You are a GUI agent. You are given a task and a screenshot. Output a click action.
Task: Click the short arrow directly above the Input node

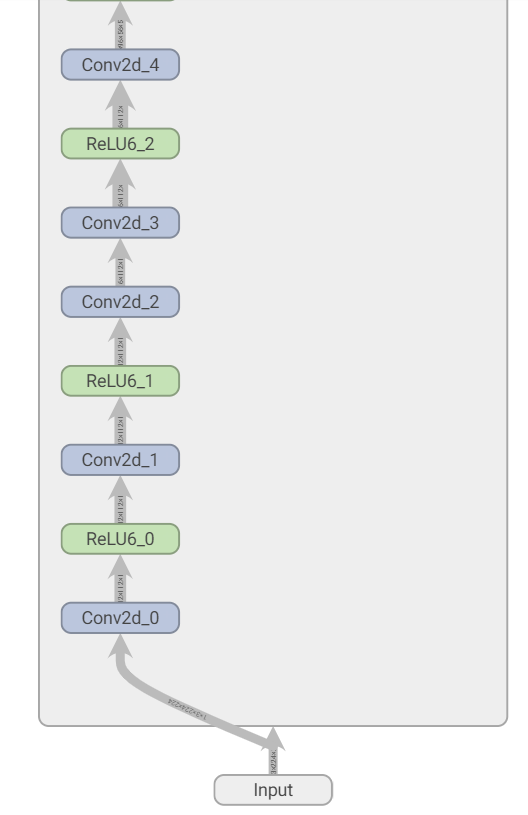coord(273,751)
